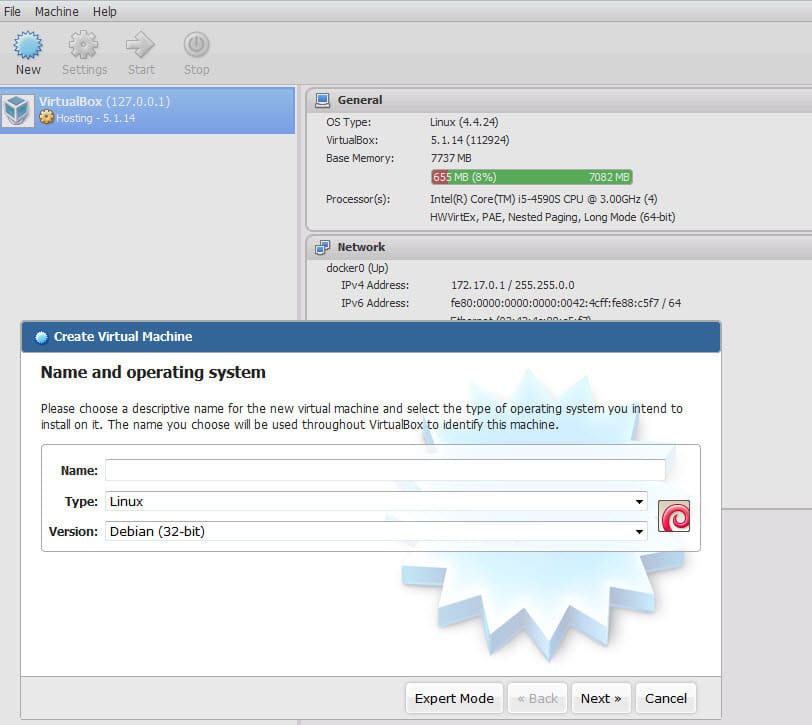The height and width of the screenshot is (725, 812).
Task: Click the Stop power toolbar icon
Action: (x=196, y=45)
